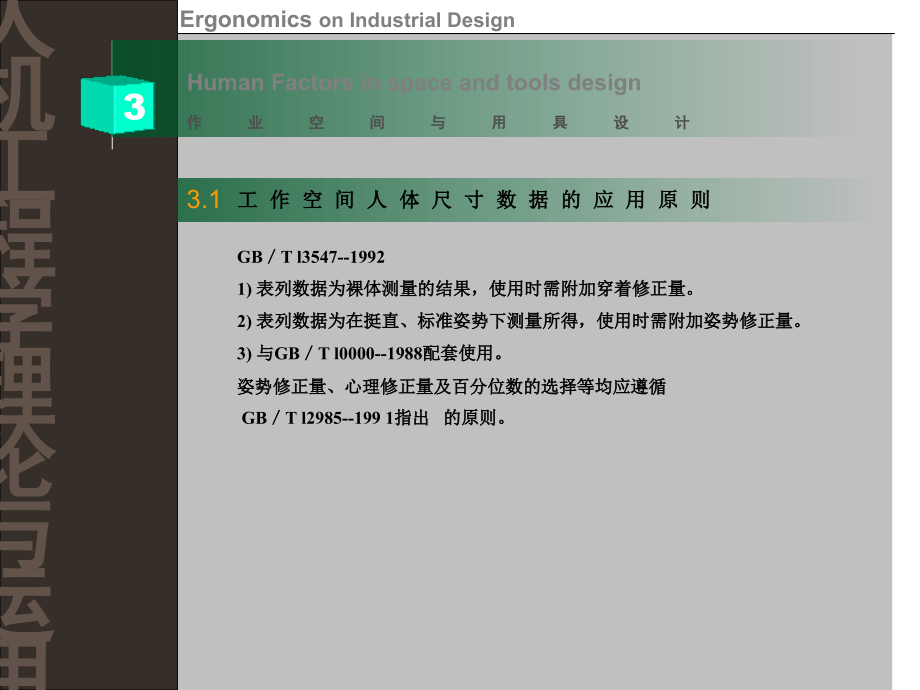
Task: Select list item 1) about 裸体测量
Action: pos(465,290)
